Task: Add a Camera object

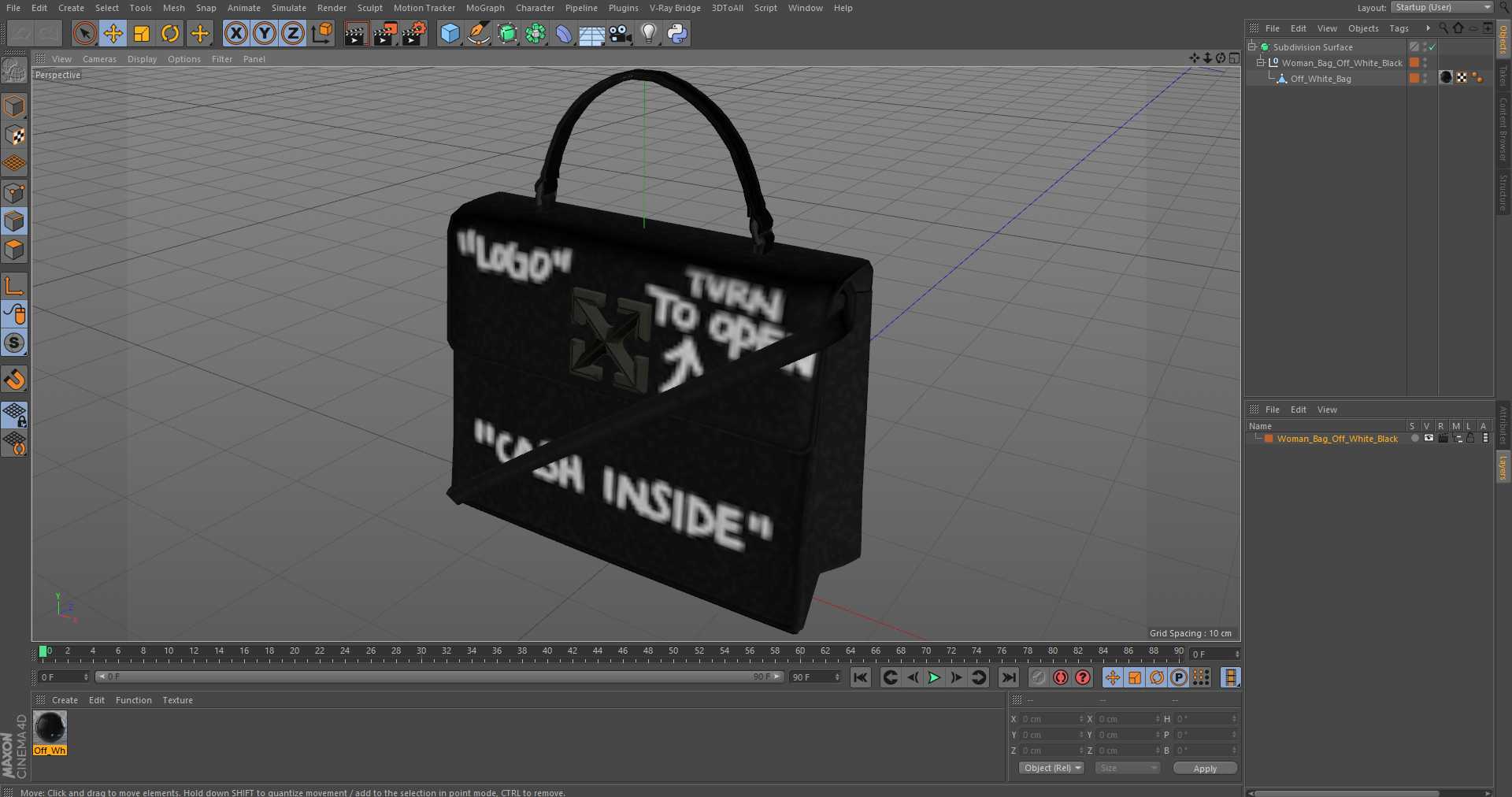Action: click(x=621, y=33)
